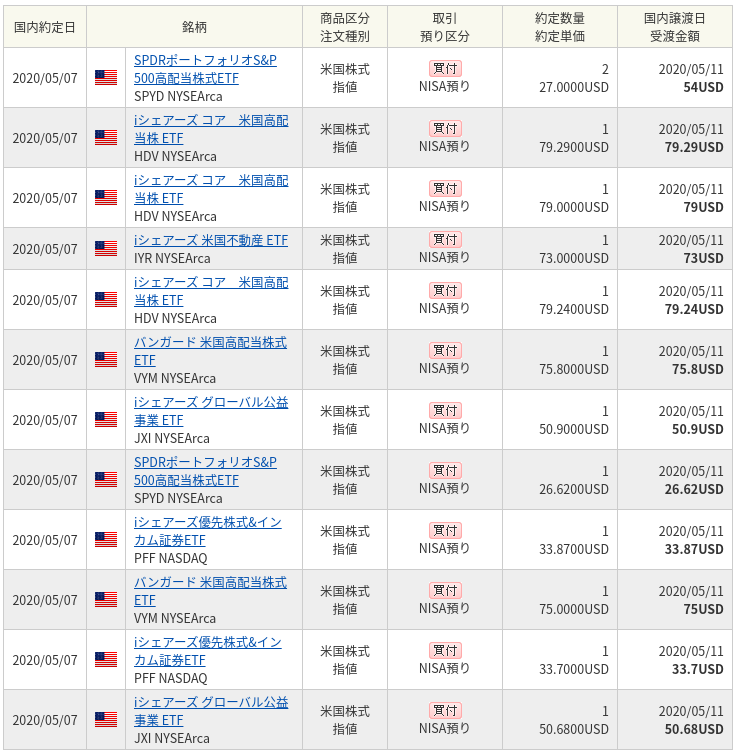Select the settlement amount "73USD"
This screenshot has width=738, height=755.
point(703,258)
